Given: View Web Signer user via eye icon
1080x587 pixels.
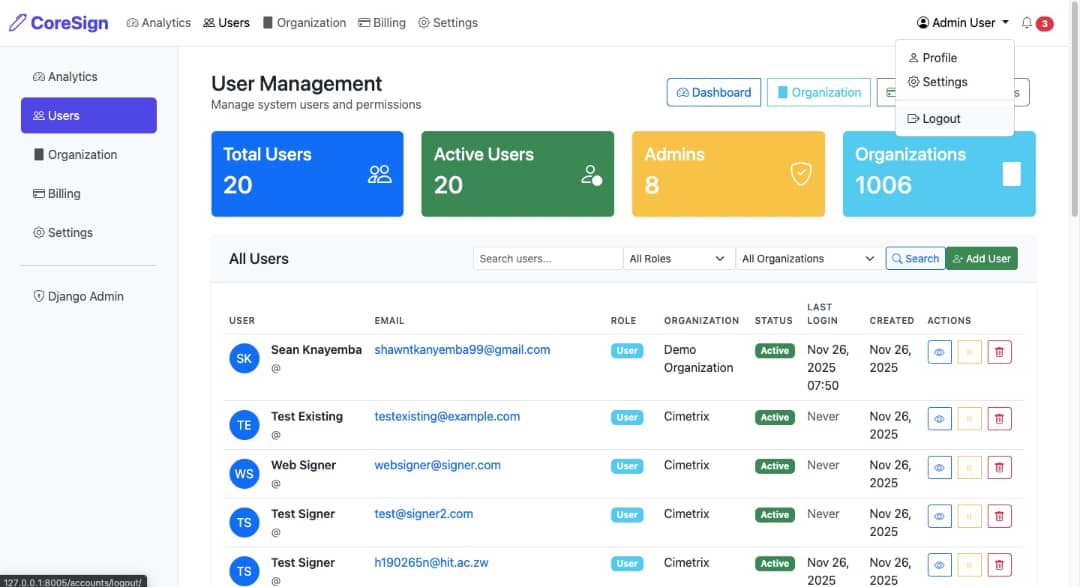Looking at the screenshot, I should (x=939, y=468).
